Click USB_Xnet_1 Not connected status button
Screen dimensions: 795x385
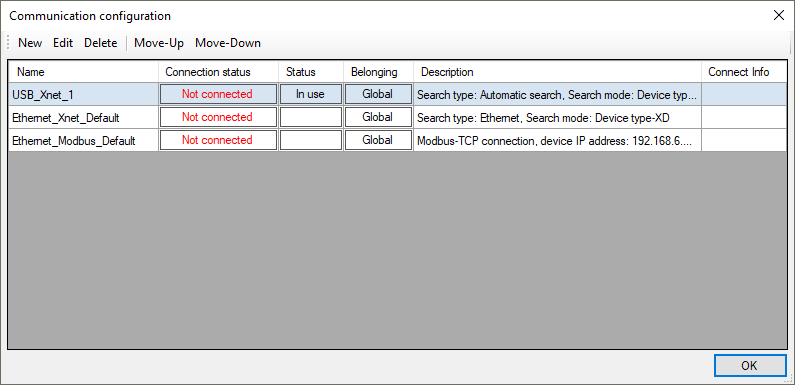coord(218,94)
